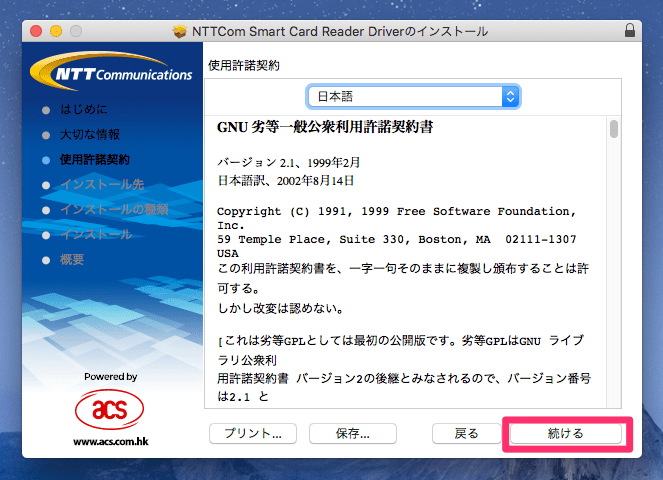Click the NTT Communications logo
The height and width of the screenshot is (480, 663).
pos(111,71)
